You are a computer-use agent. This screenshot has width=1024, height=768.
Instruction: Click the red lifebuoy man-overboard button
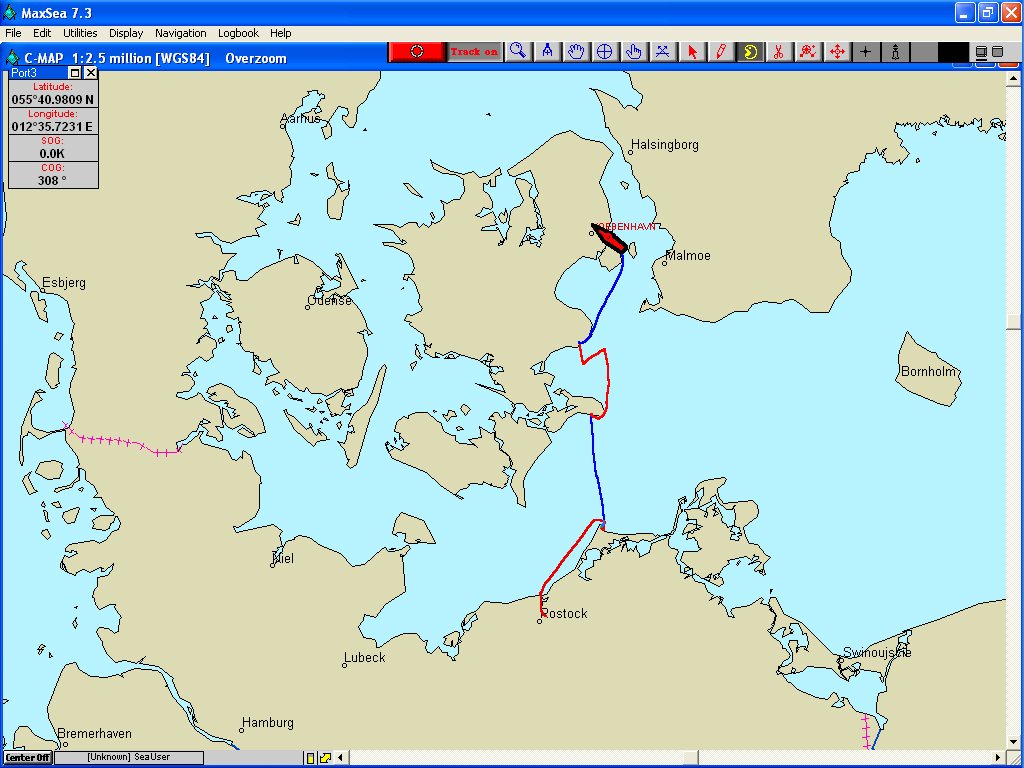[417, 52]
